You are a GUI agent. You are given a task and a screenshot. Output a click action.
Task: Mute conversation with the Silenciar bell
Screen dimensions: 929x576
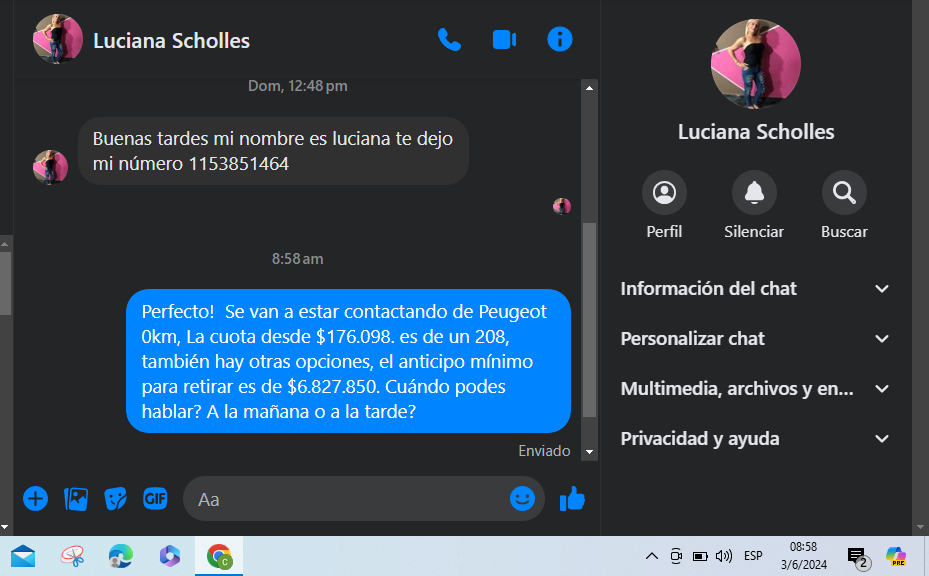pos(754,193)
